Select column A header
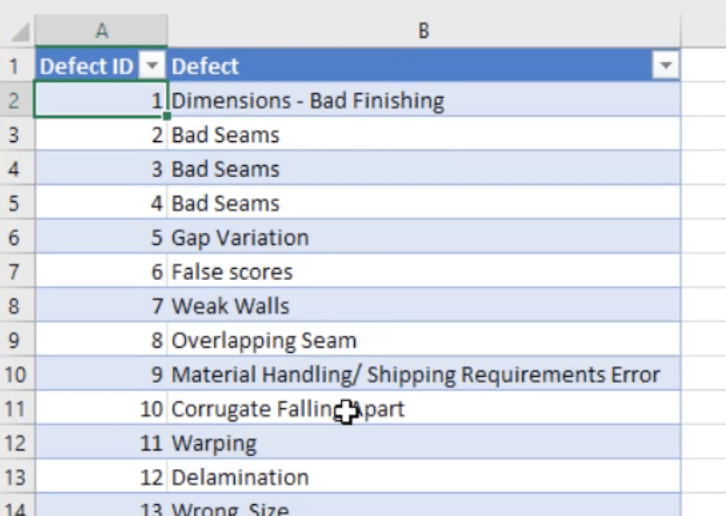Screen dimensions: 726x516 (x=101, y=31)
